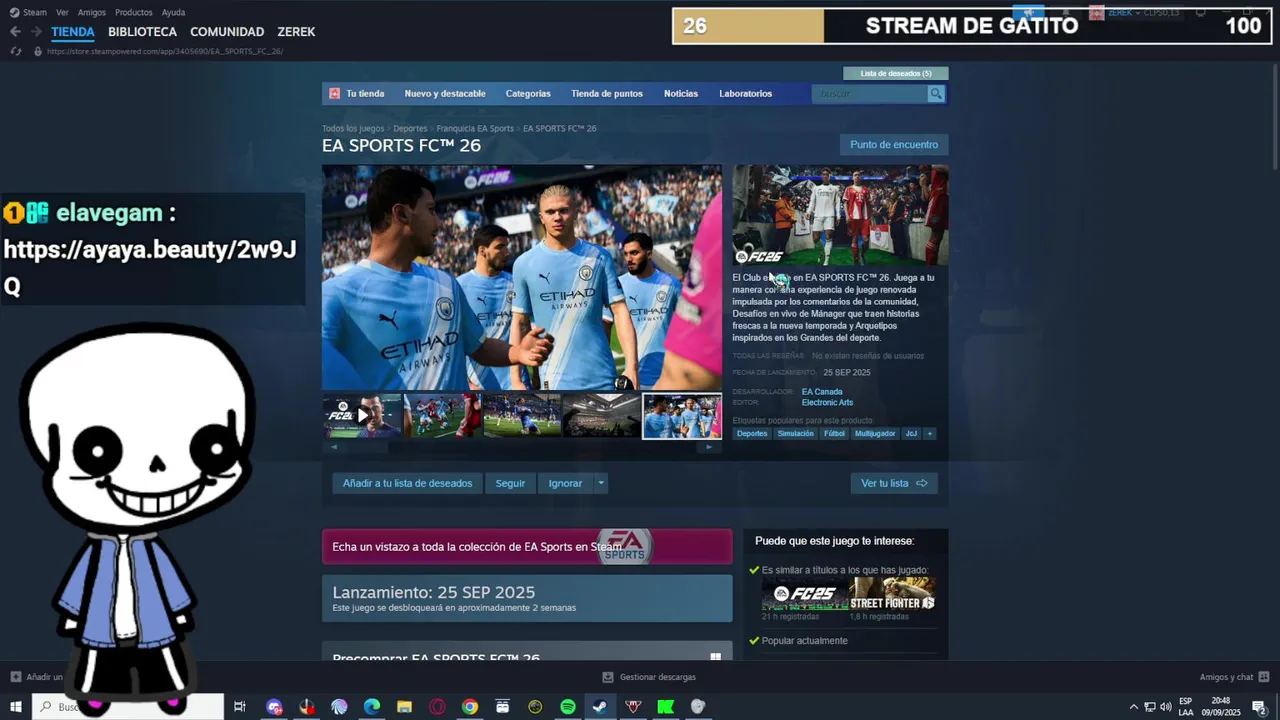This screenshot has width=1280, height=720.
Task: Open Microsoft Edge from the taskbar
Action: click(372, 707)
